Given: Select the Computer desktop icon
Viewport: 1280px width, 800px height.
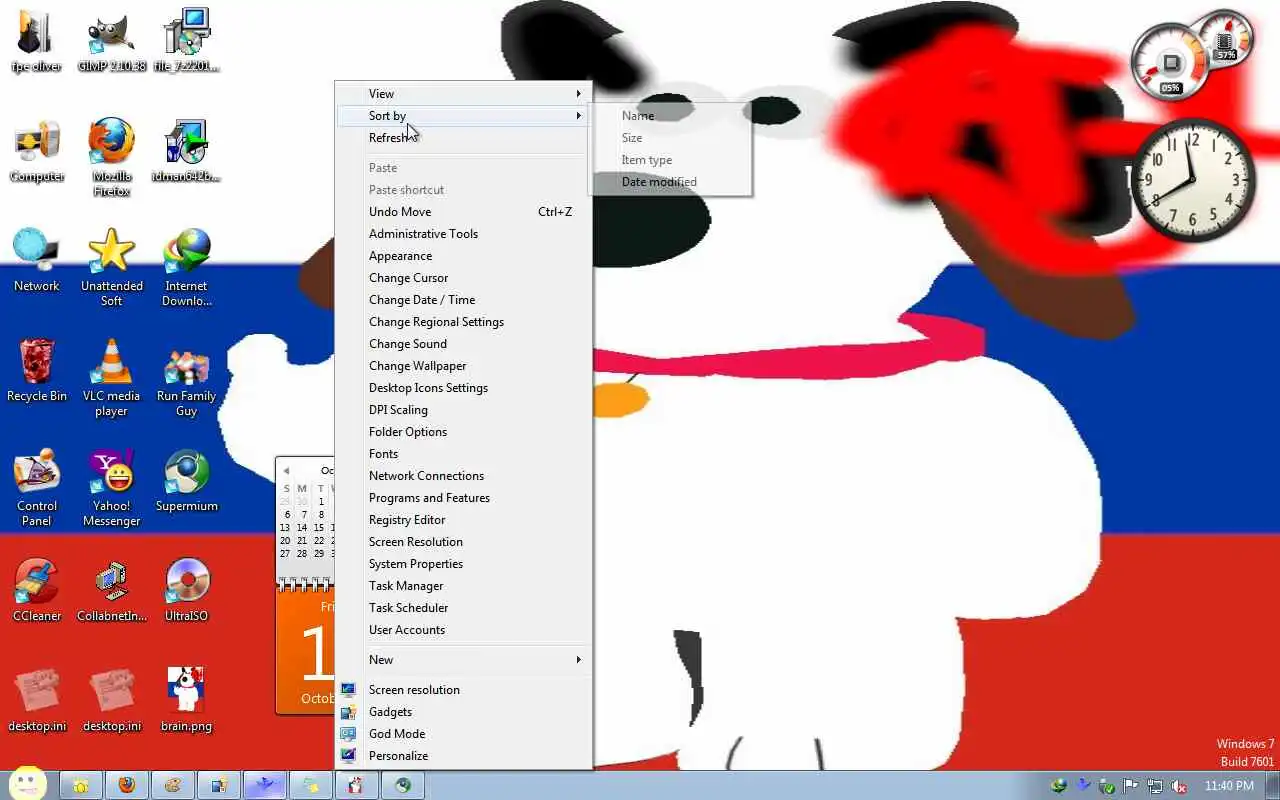Looking at the screenshot, I should coord(37,152).
